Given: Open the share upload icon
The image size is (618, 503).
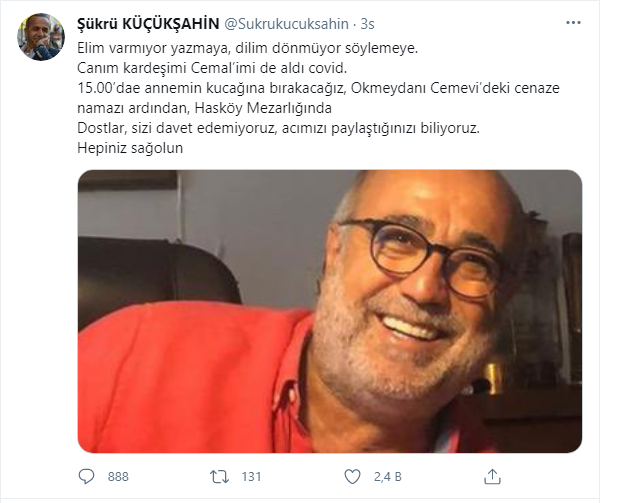Looking at the screenshot, I should (492, 476).
